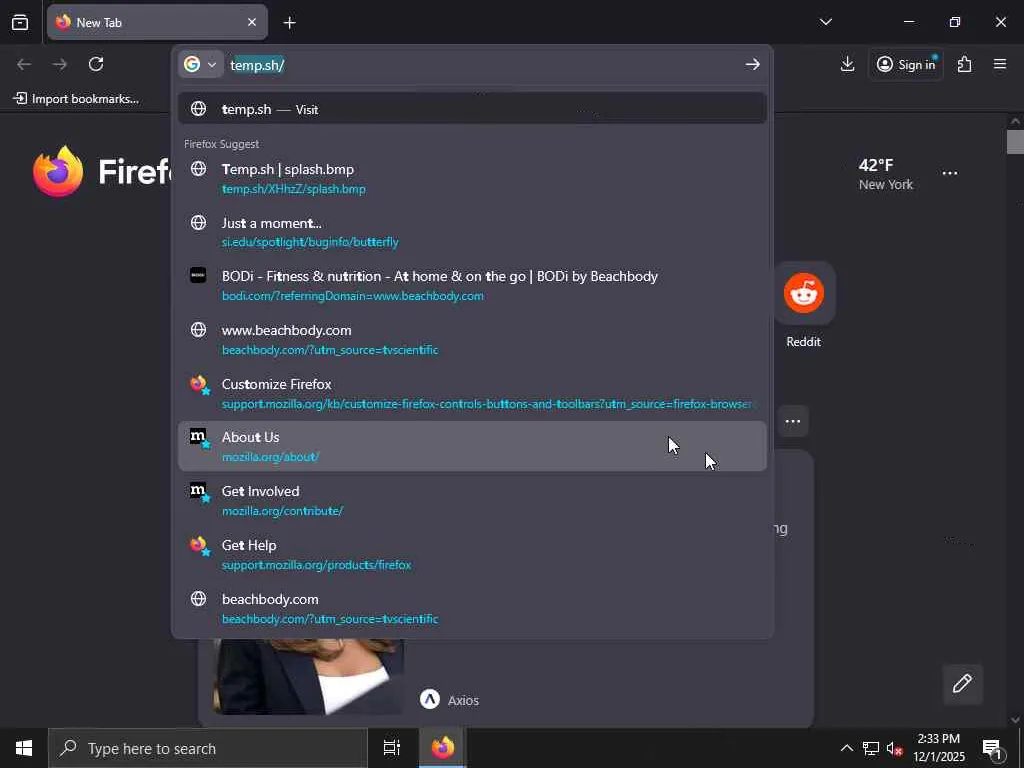Open the Firefox application hamburger menu
Screen dimensions: 1024x768
pyautogui.click(x=1000, y=64)
